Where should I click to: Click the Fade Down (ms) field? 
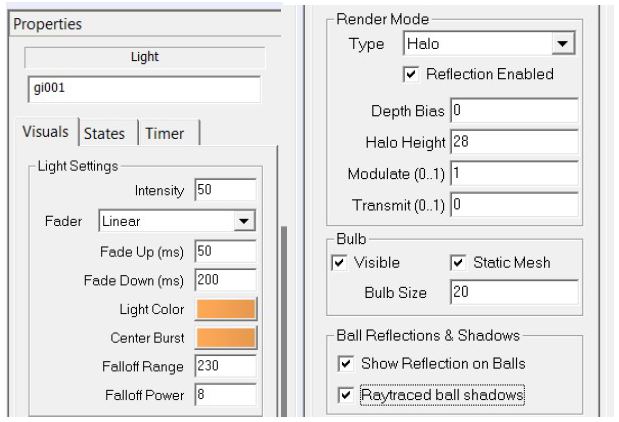[225, 280]
